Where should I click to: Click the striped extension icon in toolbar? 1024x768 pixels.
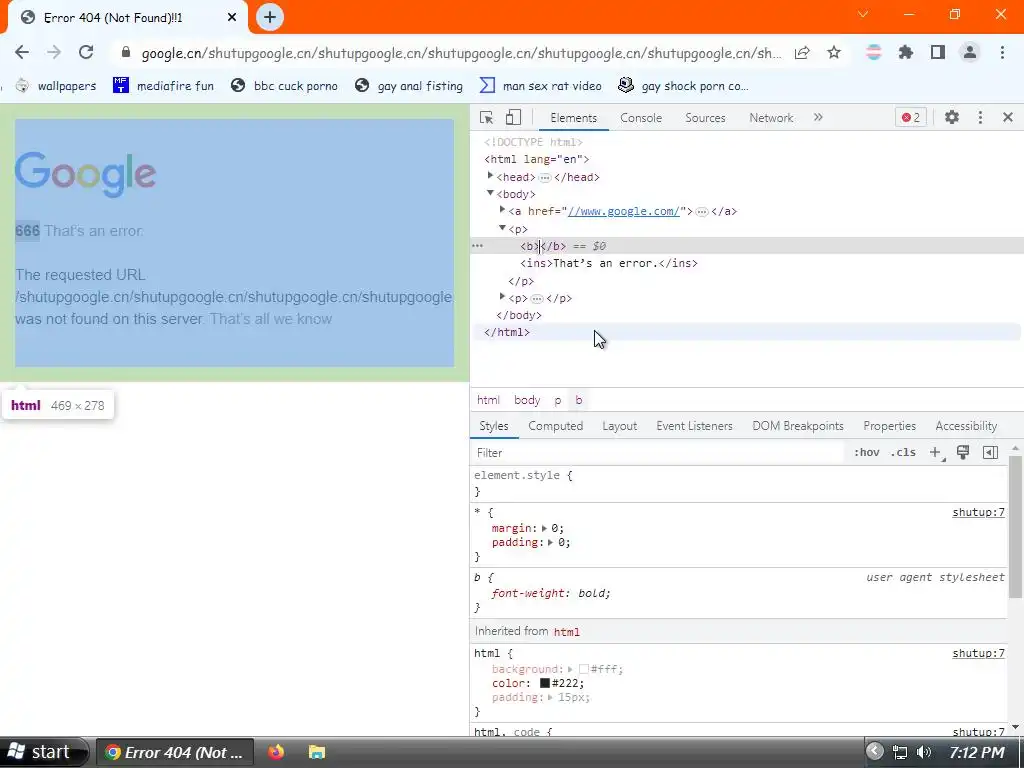pos(874,52)
